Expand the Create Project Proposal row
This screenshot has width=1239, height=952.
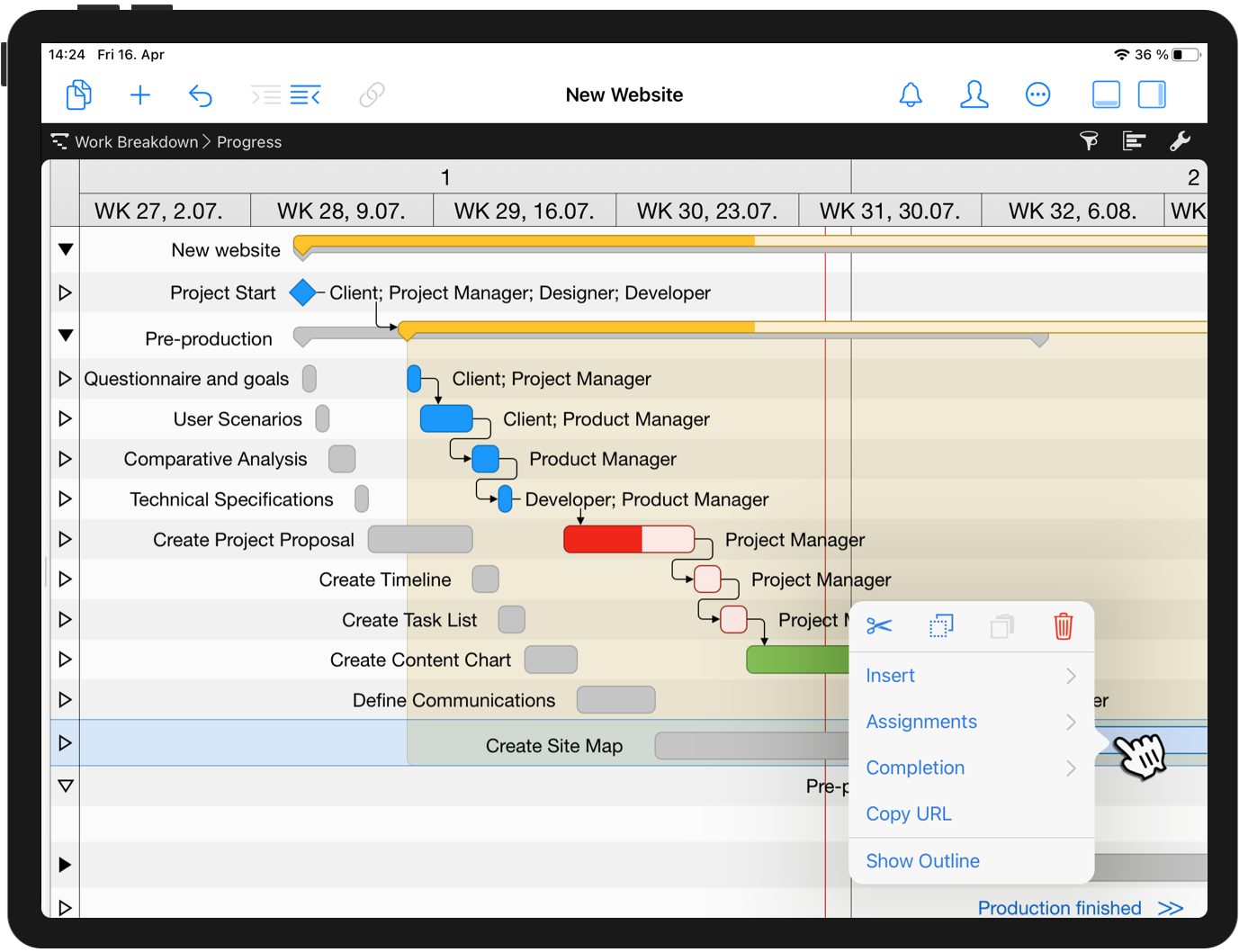click(65, 540)
